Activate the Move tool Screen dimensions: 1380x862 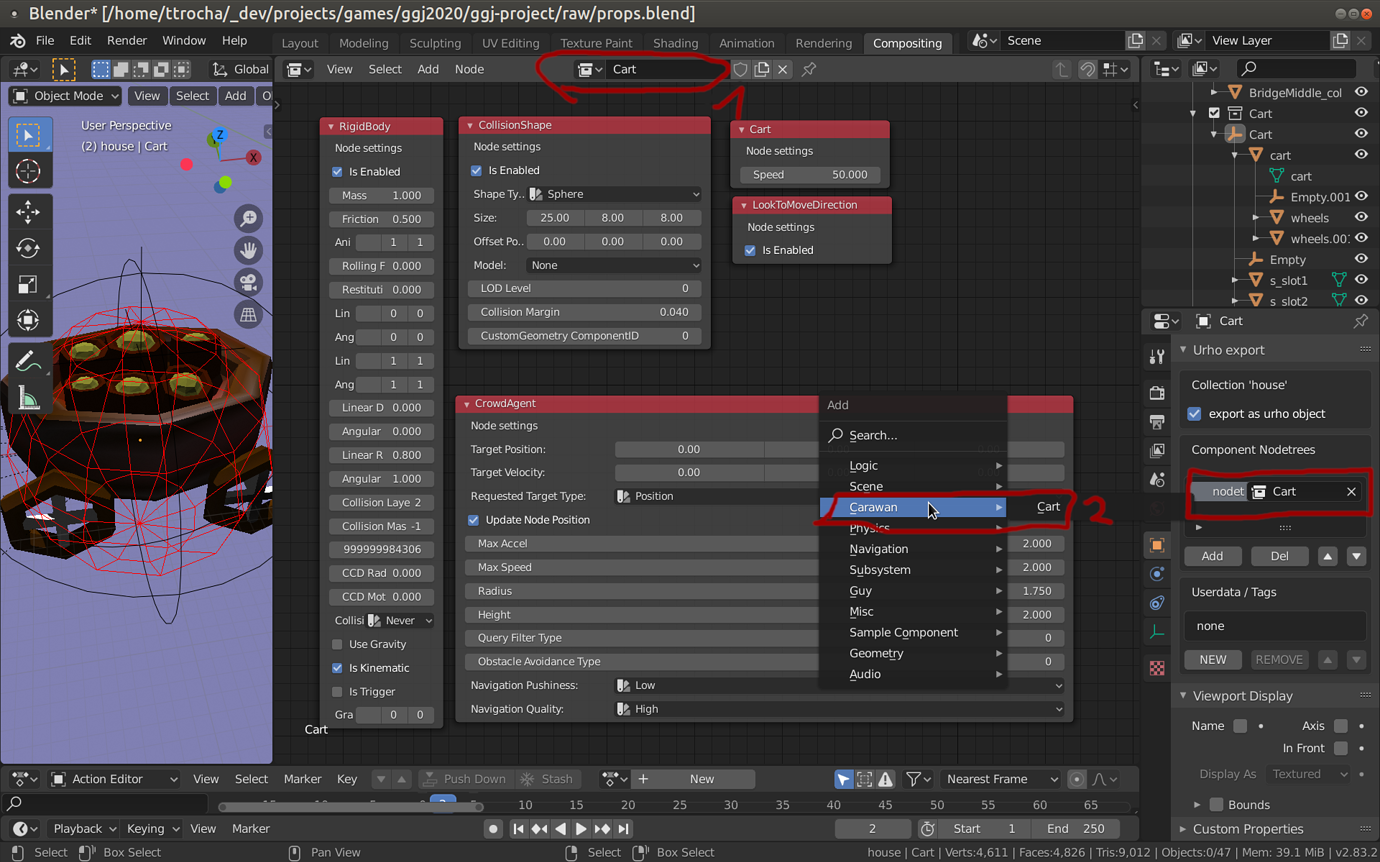click(x=28, y=212)
